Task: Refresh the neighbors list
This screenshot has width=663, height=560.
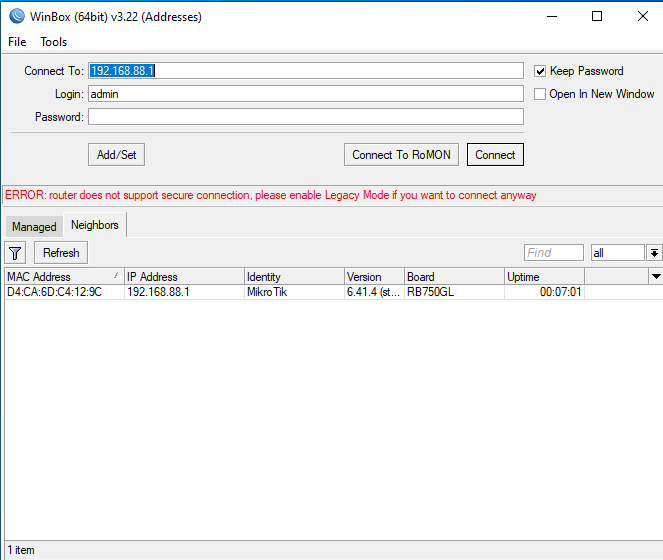Action: (x=61, y=253)
